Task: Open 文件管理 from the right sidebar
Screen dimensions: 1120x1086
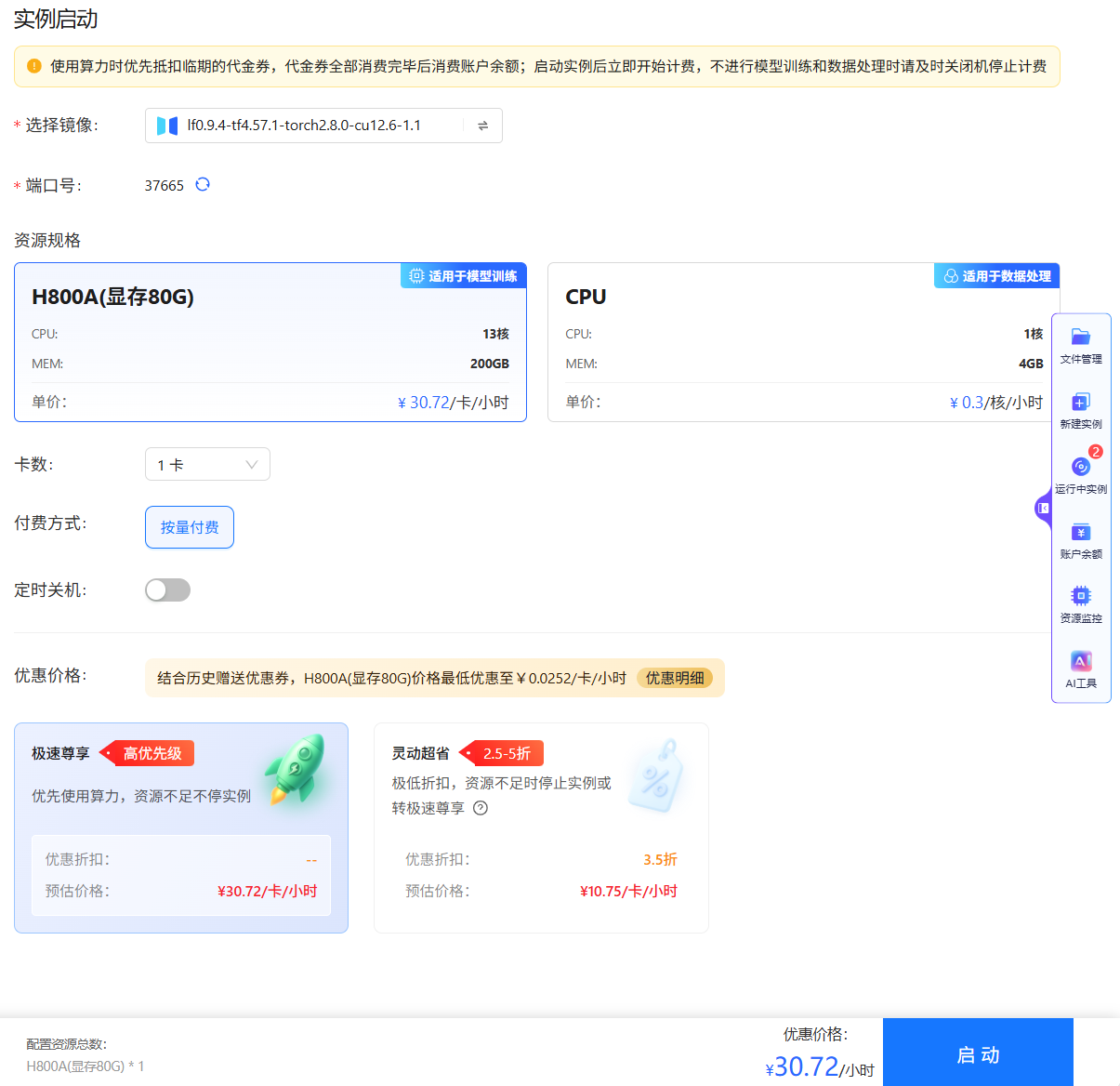Action: (x=1080, y=346)
